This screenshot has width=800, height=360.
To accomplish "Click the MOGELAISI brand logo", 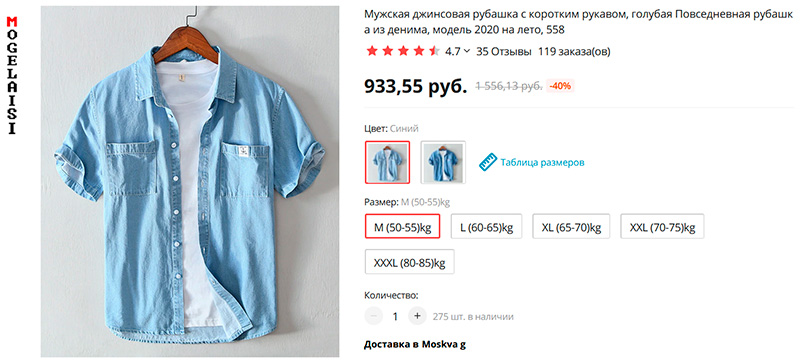I will click(12, 75).
